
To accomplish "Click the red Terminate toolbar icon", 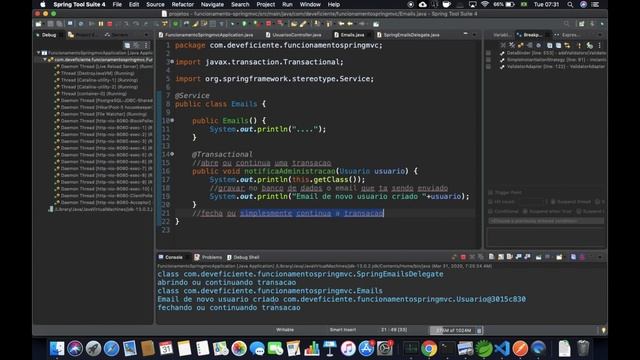I will point(109,24).
